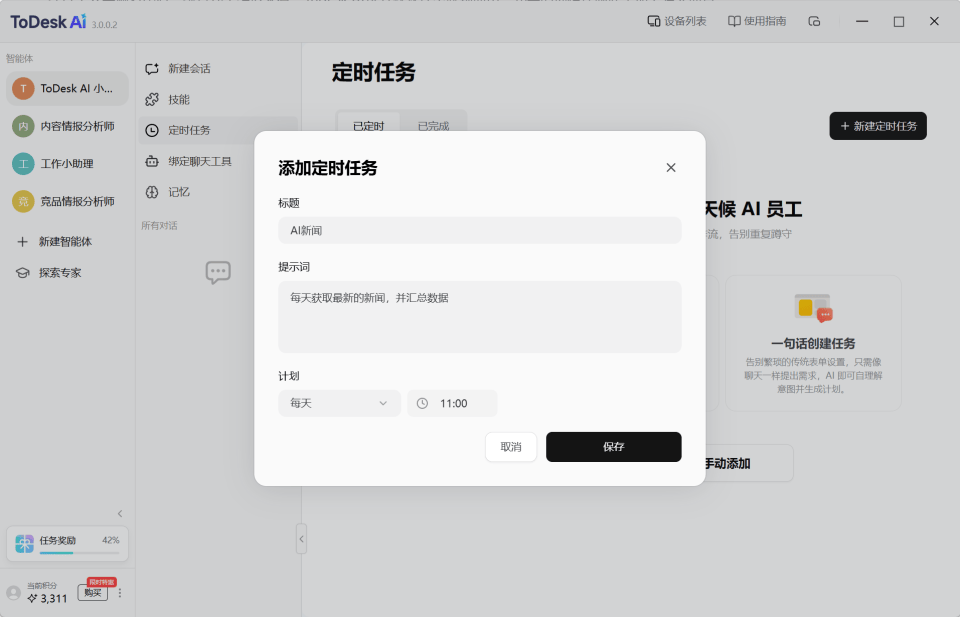This screenshot has width=960, height=617.
Task: Open 设备列表 in the title bar
Action: pyautogui.click(x=677, y=21)
